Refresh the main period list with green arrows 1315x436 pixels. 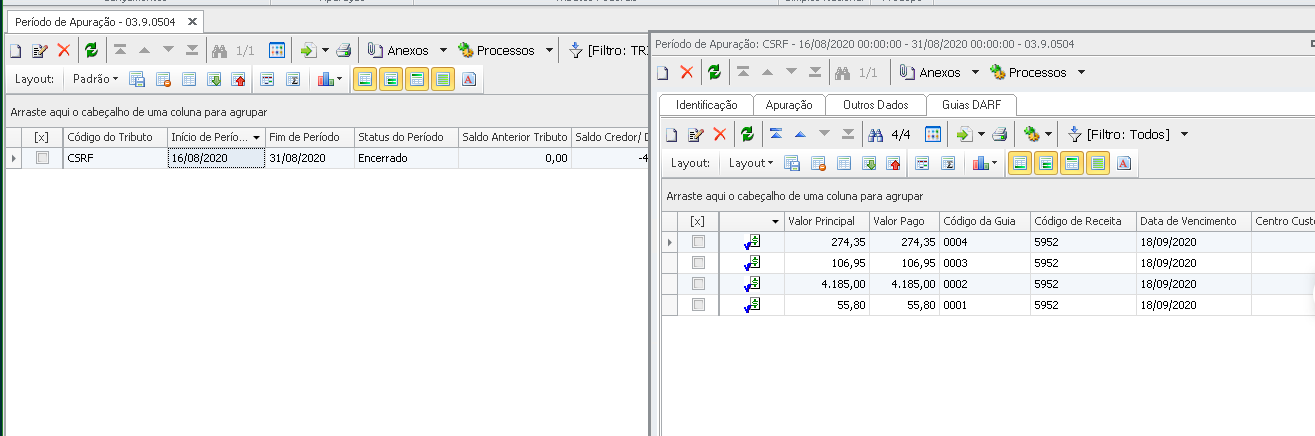[91, 50]
